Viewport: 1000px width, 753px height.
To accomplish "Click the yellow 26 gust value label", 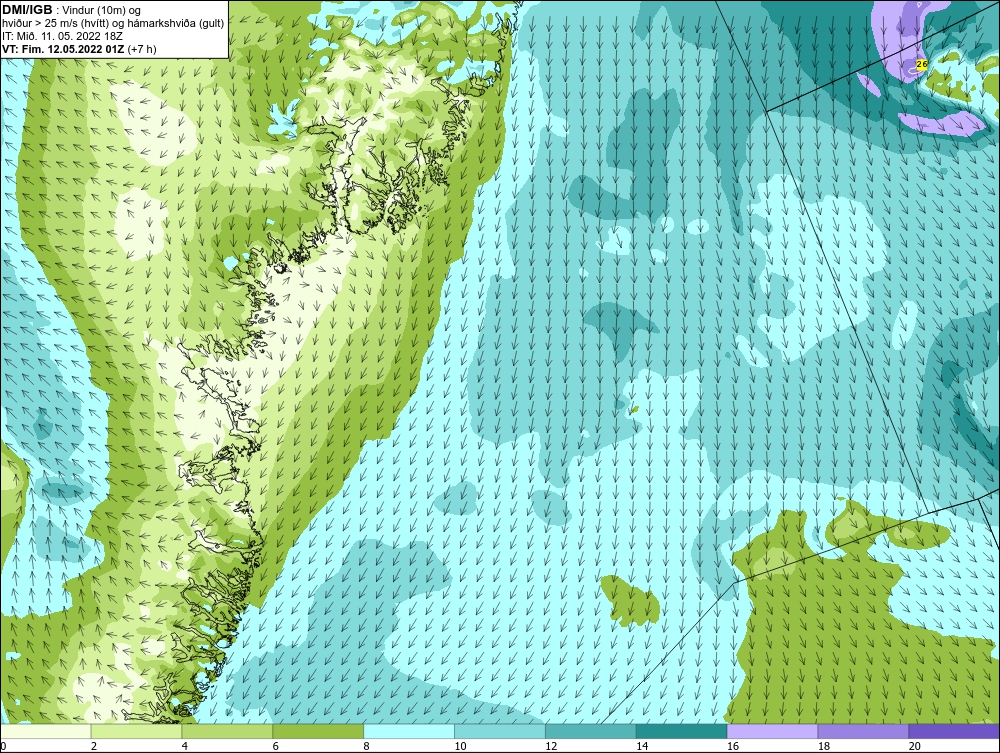I will (x=922, y=64).
